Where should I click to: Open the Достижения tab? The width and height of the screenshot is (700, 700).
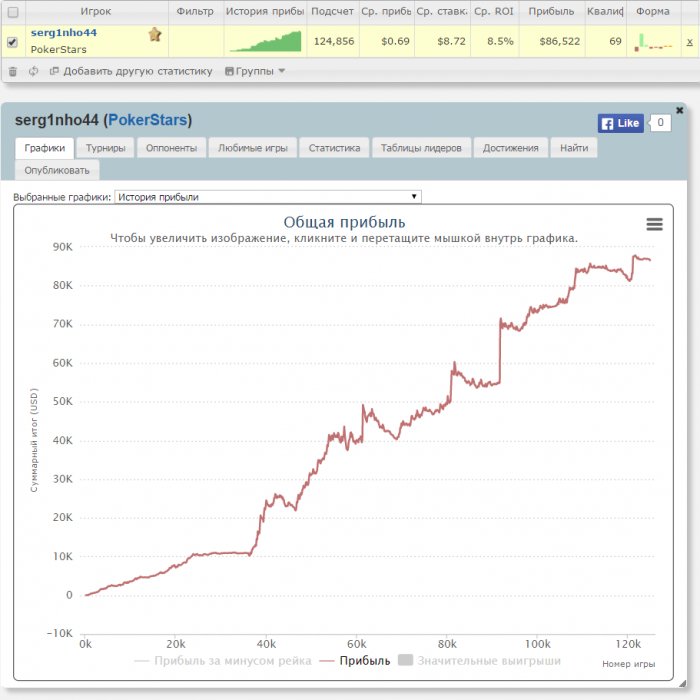(511, 148)
